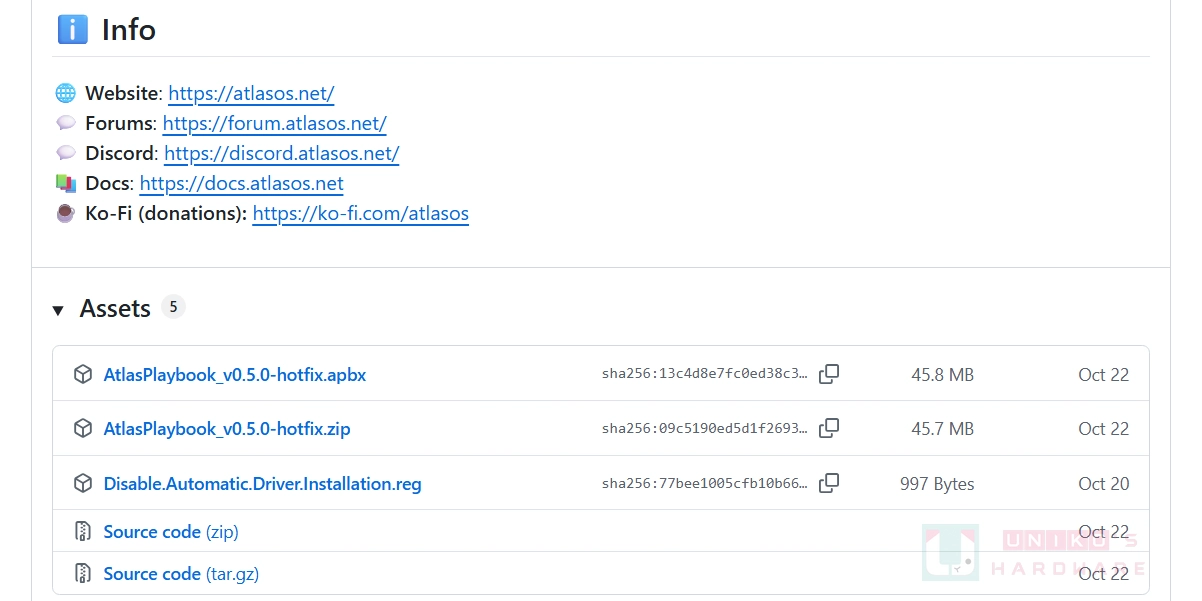Copy SHA256 hash for AtlasPlaybook apbx file
1202x601 pixels.
828,375
